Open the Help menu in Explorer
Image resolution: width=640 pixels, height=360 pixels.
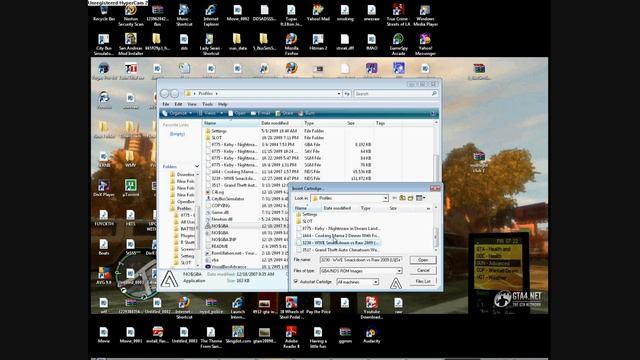[x=222, y=104]
